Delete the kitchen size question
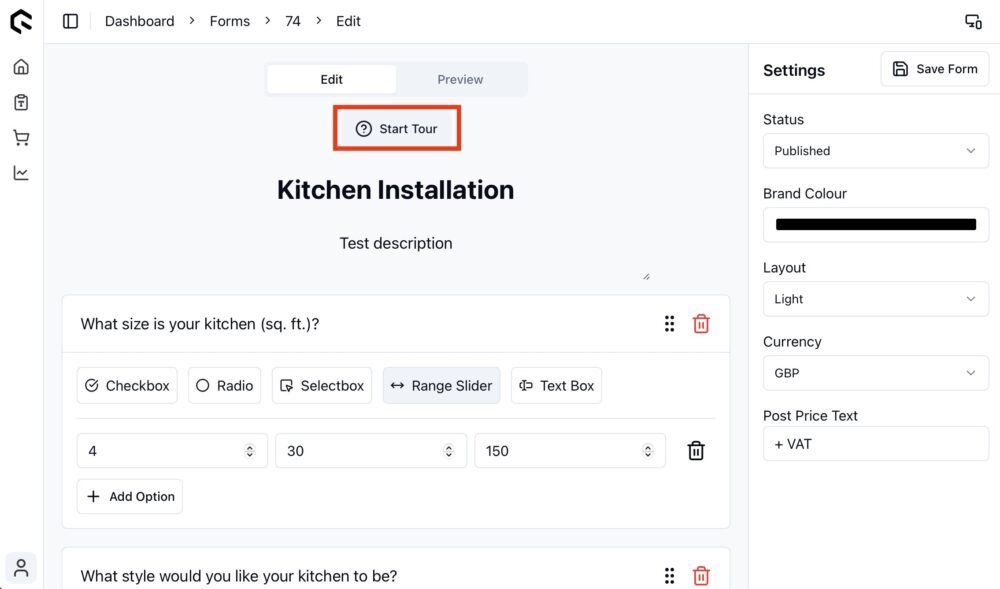This screenshot has height=589, width=1000. point(701,324)
